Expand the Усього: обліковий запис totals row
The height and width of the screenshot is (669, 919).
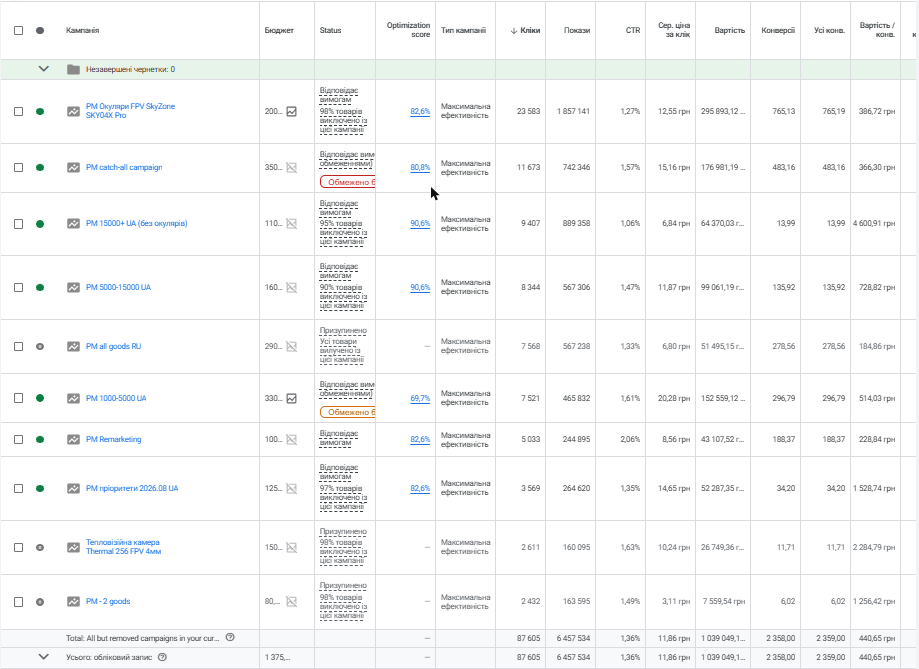[x=43, y=657]
